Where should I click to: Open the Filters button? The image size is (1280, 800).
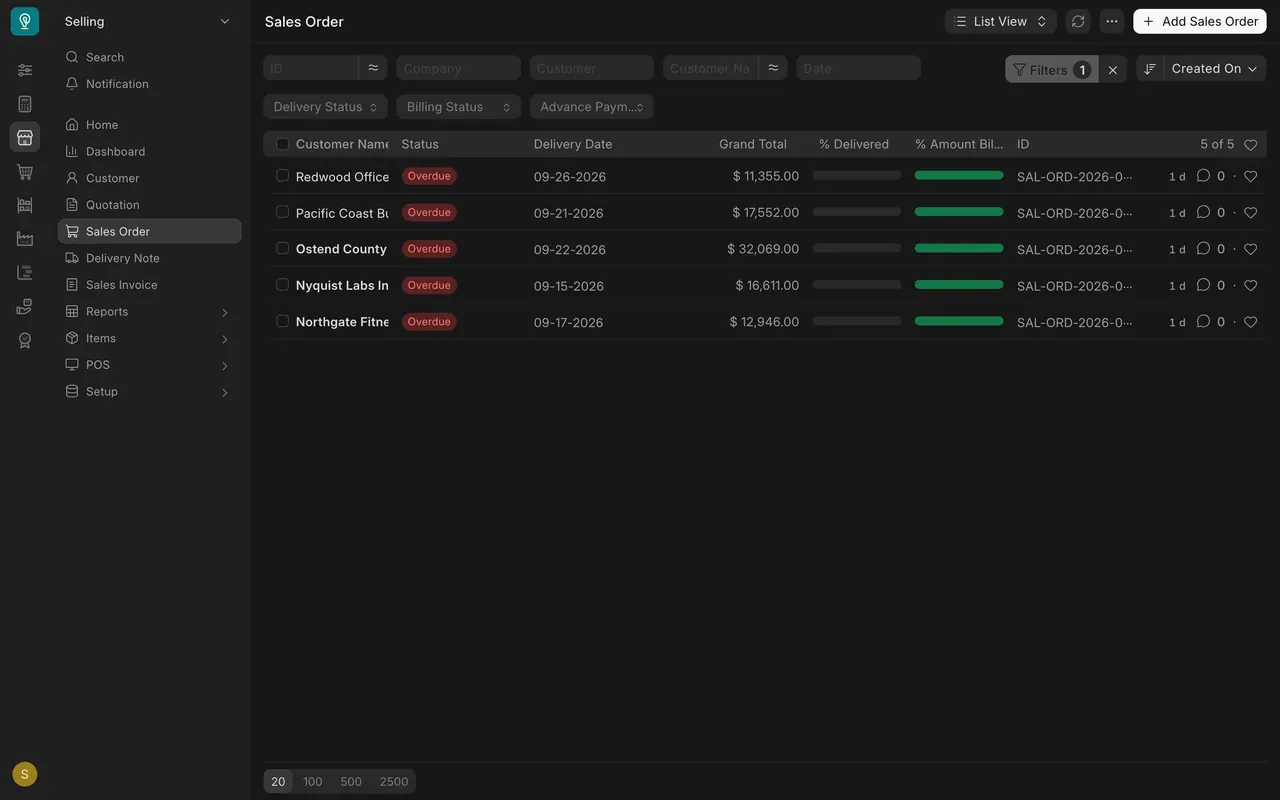(1051, 69)
